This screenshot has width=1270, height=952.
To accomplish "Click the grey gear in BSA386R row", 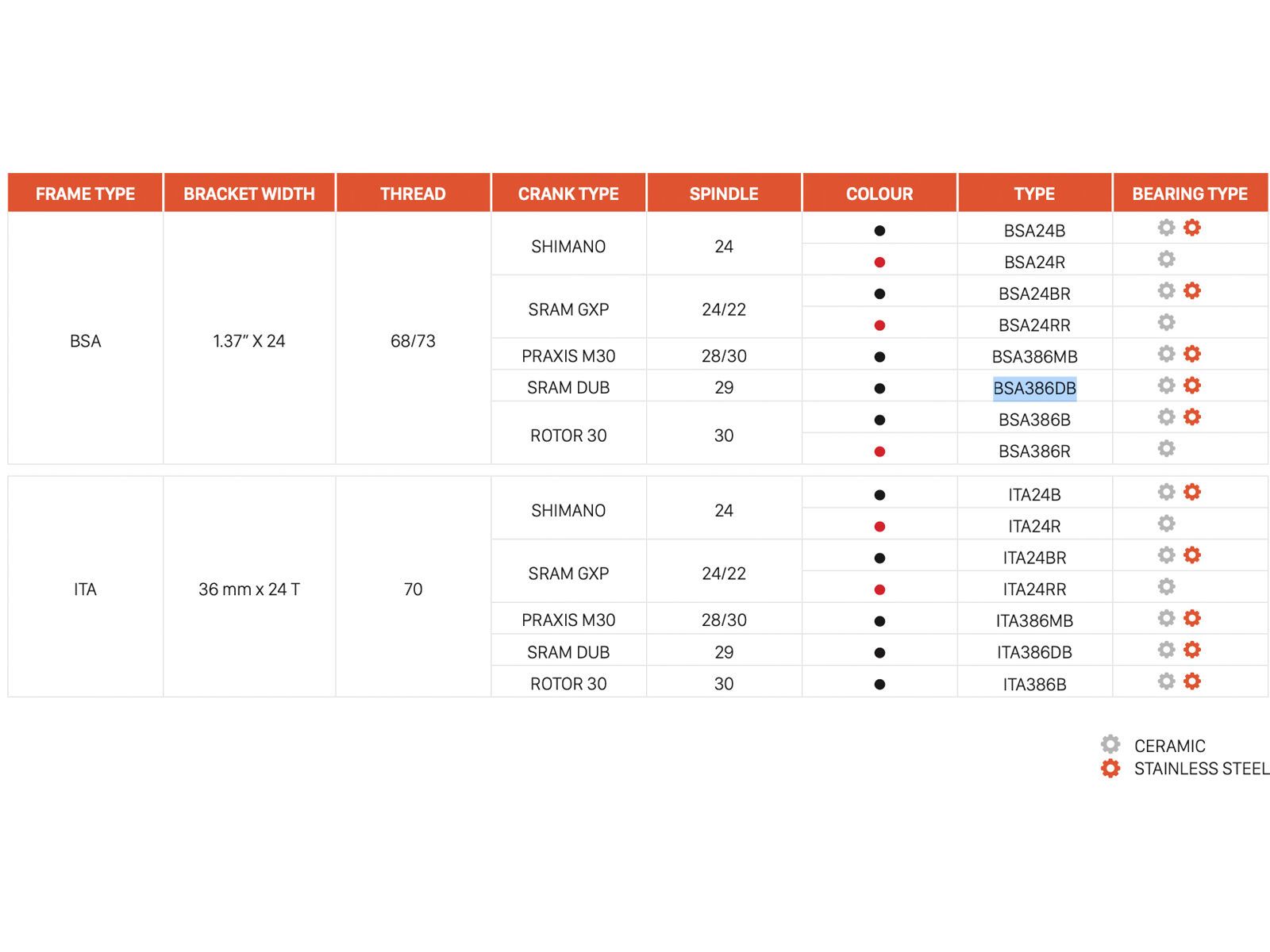I will [x=1166, y=449].
